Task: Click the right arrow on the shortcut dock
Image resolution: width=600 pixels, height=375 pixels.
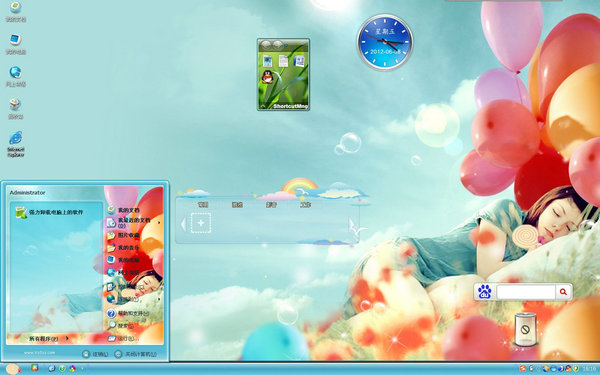Action: pyautogui.click(x=352, y=224)
